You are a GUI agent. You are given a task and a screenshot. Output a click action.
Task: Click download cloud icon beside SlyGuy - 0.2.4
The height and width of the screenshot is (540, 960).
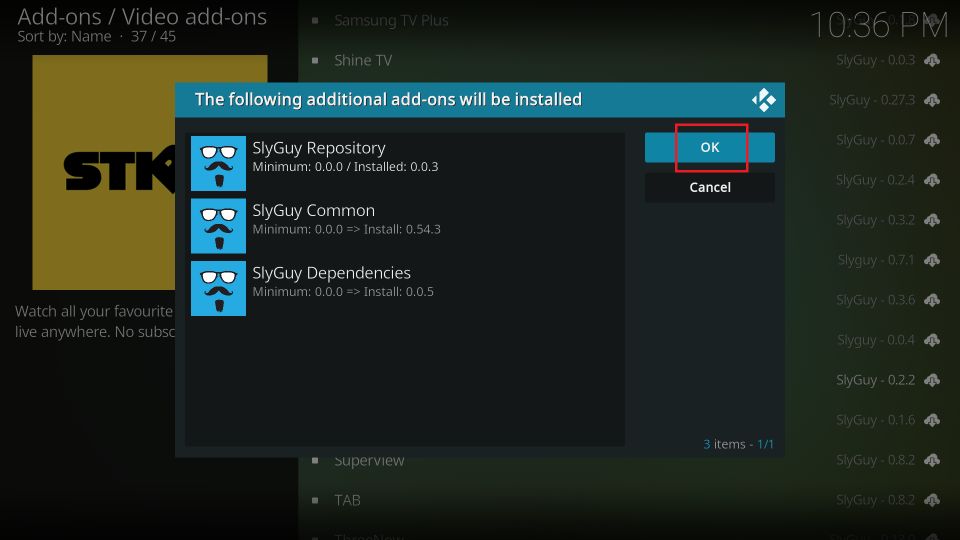932,180
